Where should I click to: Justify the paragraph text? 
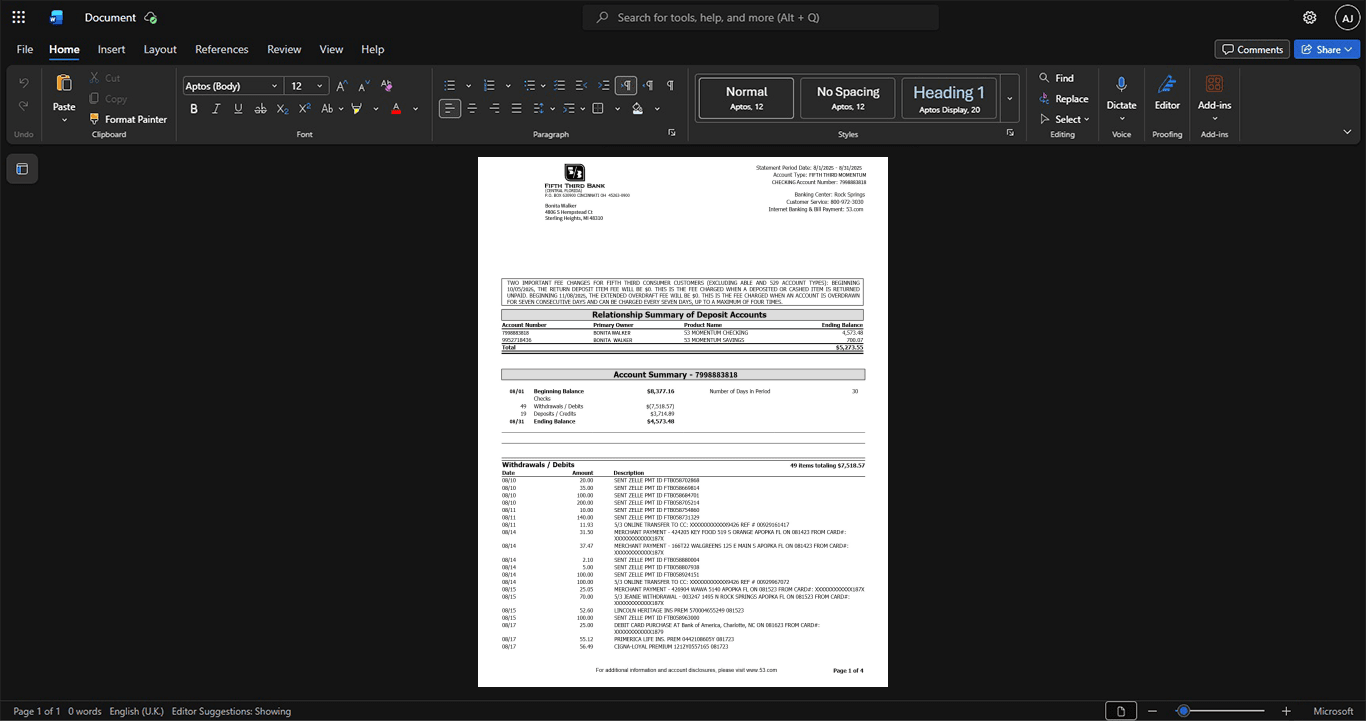click(x=516, y=108)
